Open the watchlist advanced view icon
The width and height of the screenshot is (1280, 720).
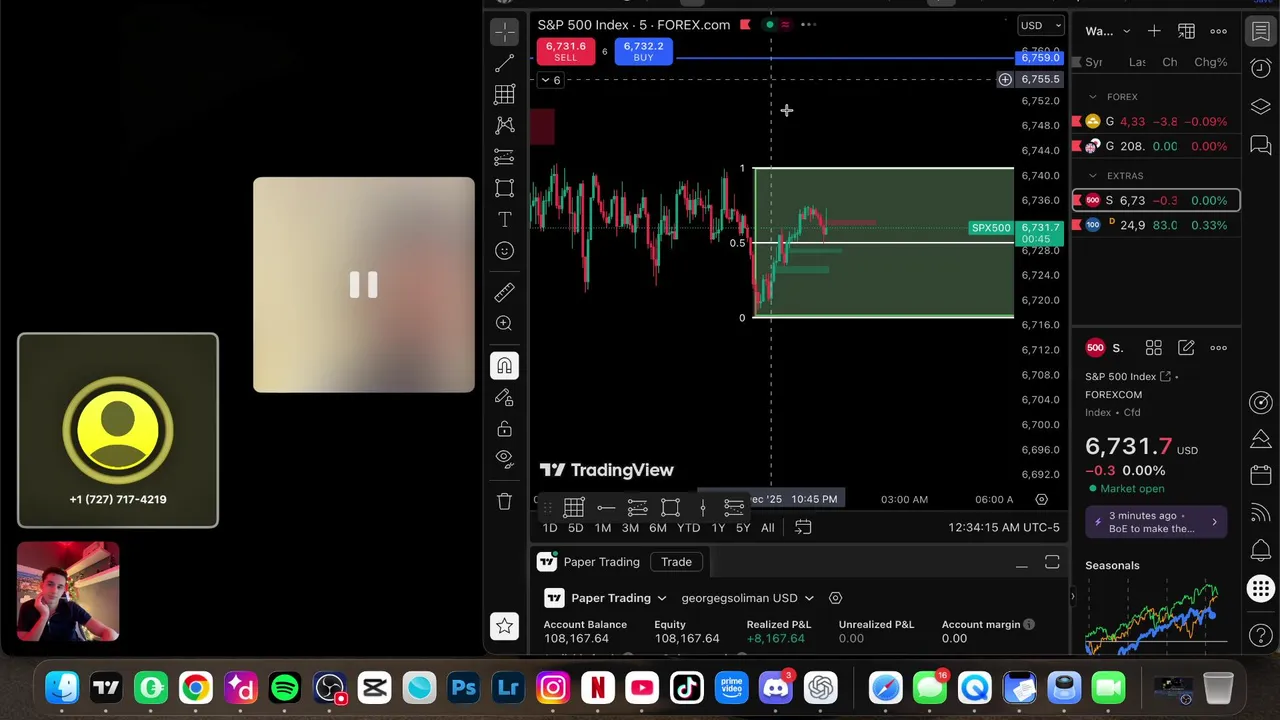(1186, 31)
